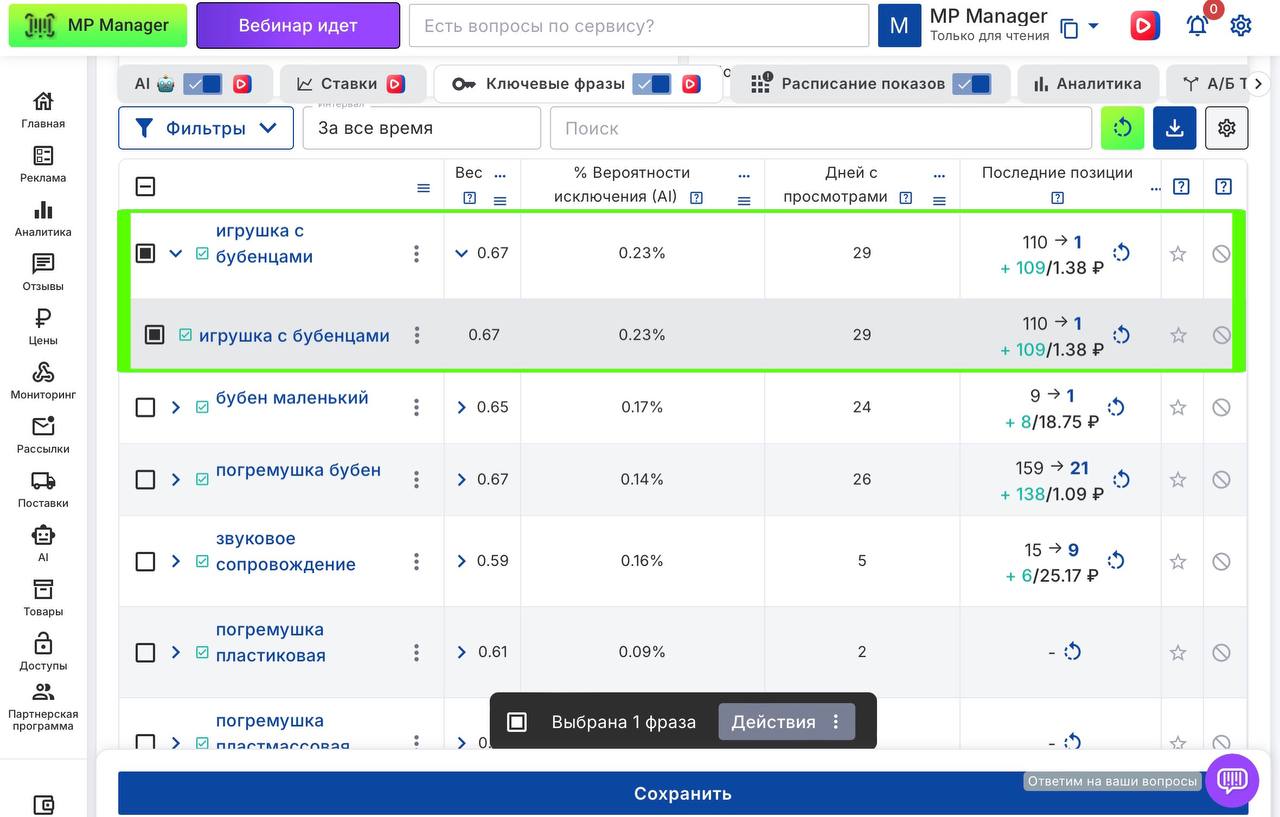Check the бубен маленький checkbox
The height and width of the screenshot is (817, 1280).
(x=145, y=408)
